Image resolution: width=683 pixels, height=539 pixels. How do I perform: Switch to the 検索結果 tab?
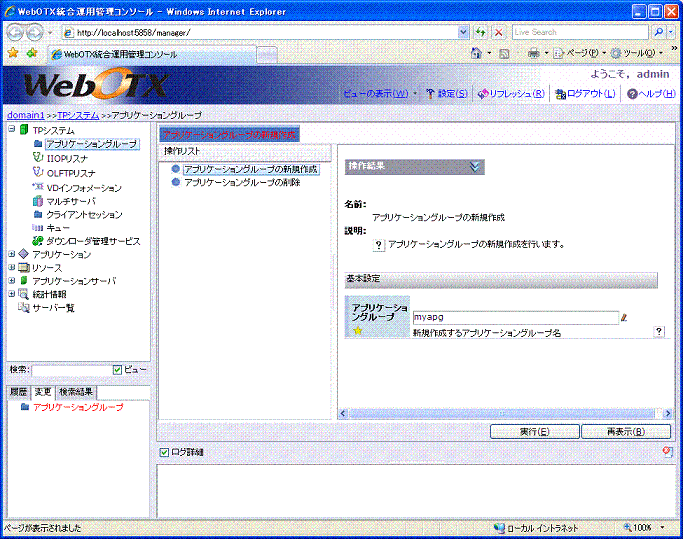75,392
